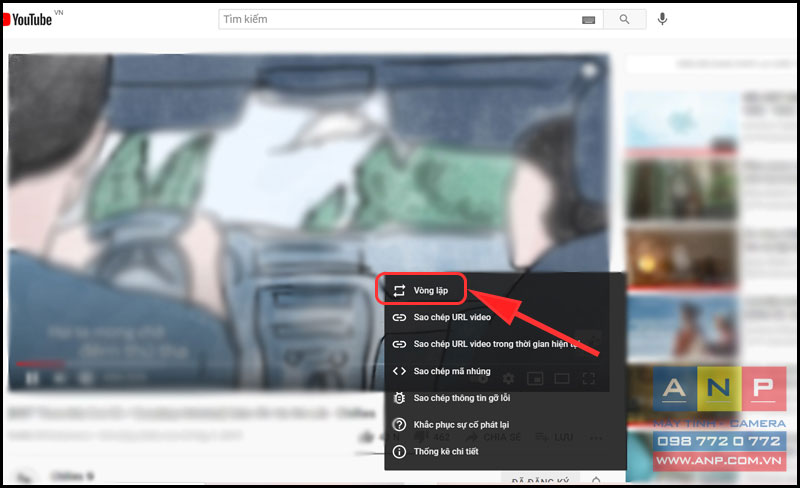Select Sao chép mã nhúng
Image resolution: width=800 pixels, height=488 pixels.
pyautogui.click(x=505, y=371)
